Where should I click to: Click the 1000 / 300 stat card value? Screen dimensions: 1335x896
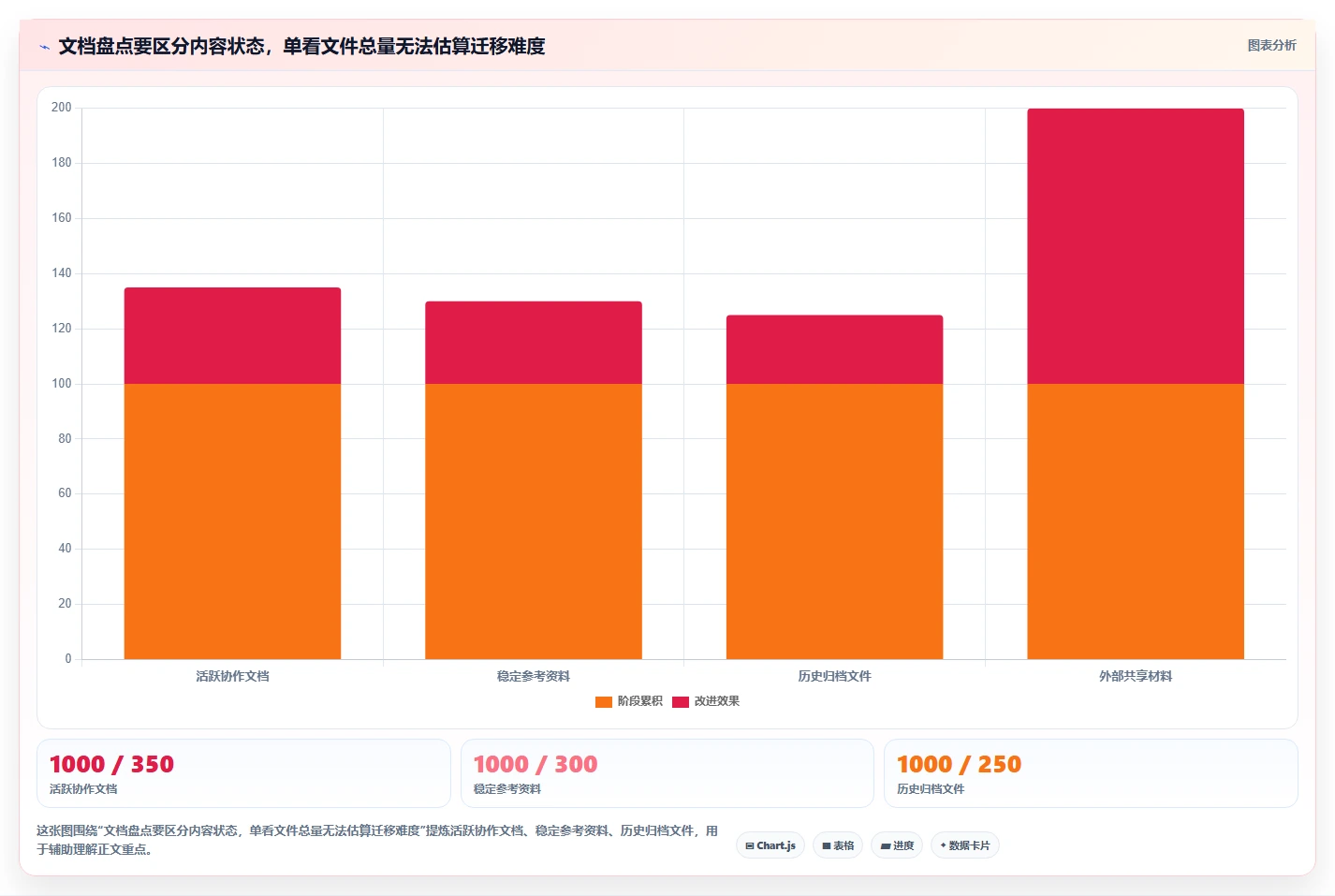[535, 765]
